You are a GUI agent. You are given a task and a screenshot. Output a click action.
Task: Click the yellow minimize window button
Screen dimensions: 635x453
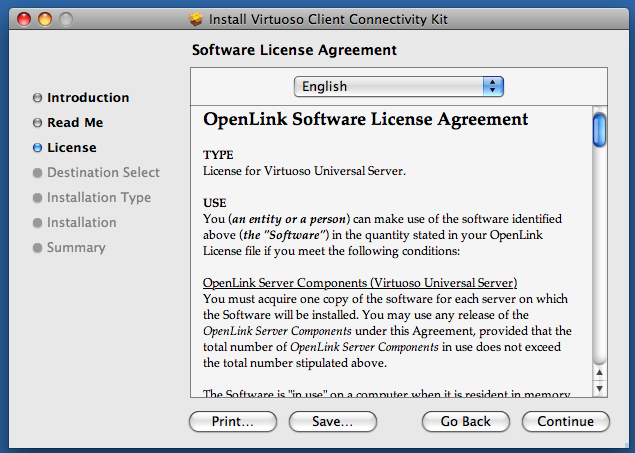coord(45,19)
